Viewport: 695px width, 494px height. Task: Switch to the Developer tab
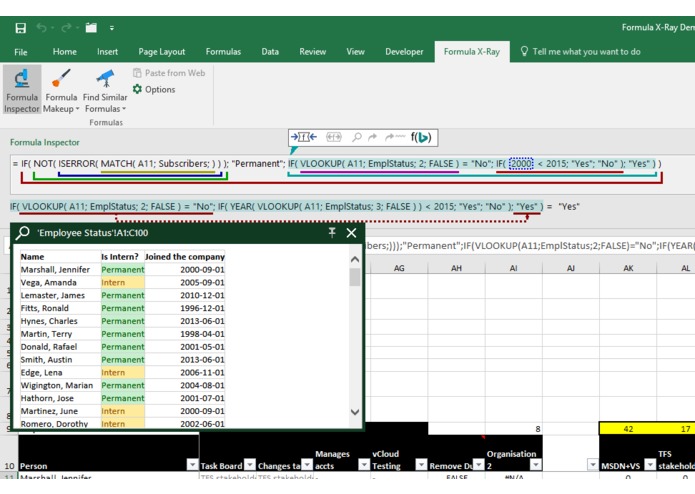404,52
